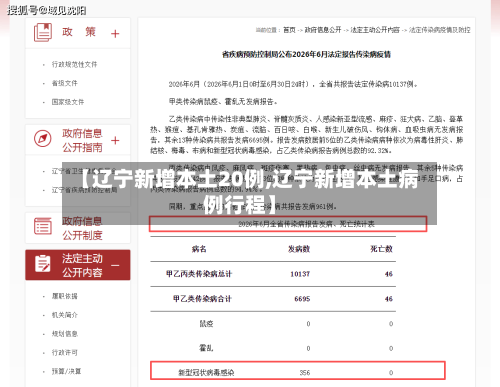Screen dimensions: 500x387
Task: Open 预算/决算 sidebar item
Action: coord(66,371)
